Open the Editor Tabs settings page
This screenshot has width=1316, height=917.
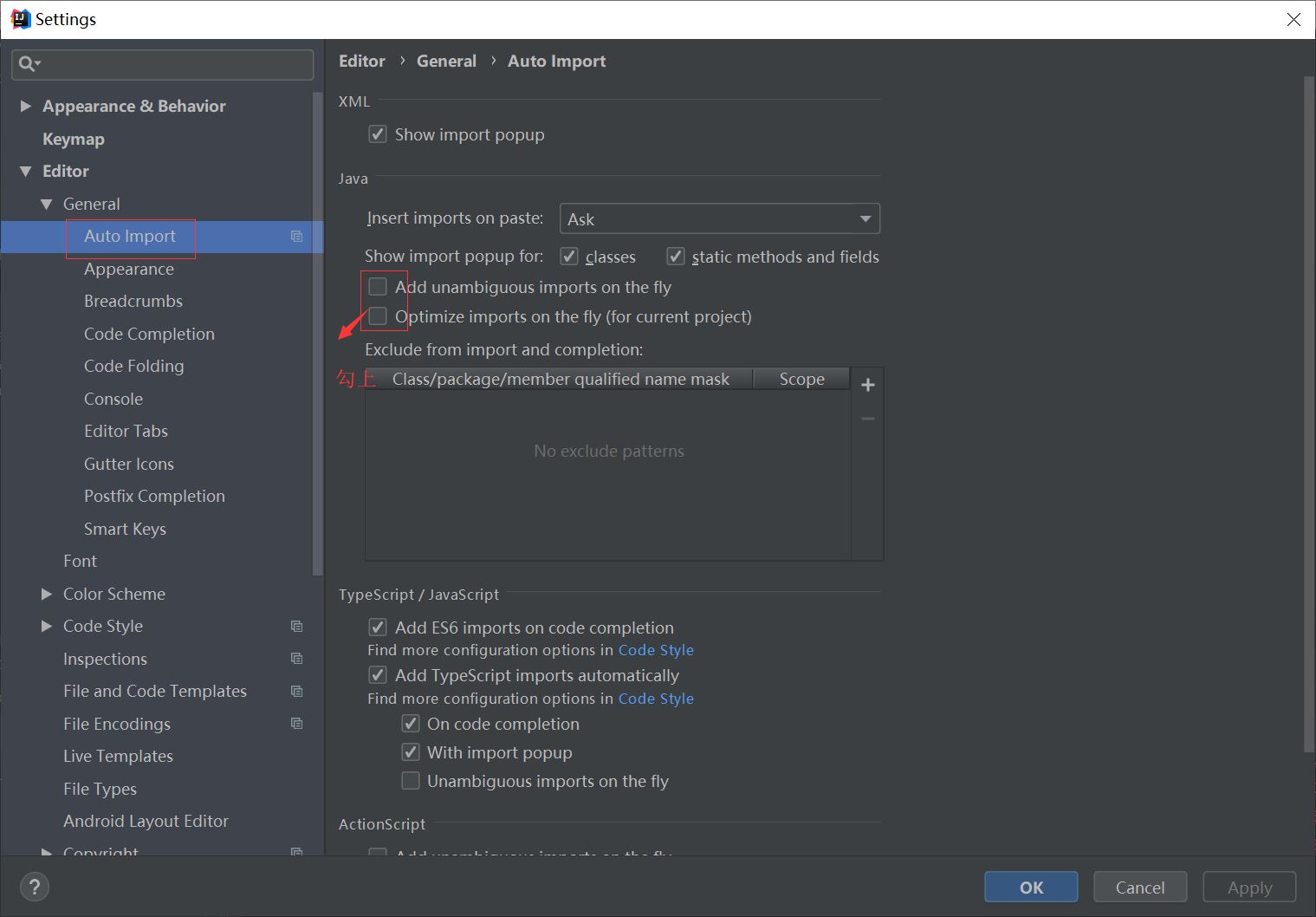(126, 431)
